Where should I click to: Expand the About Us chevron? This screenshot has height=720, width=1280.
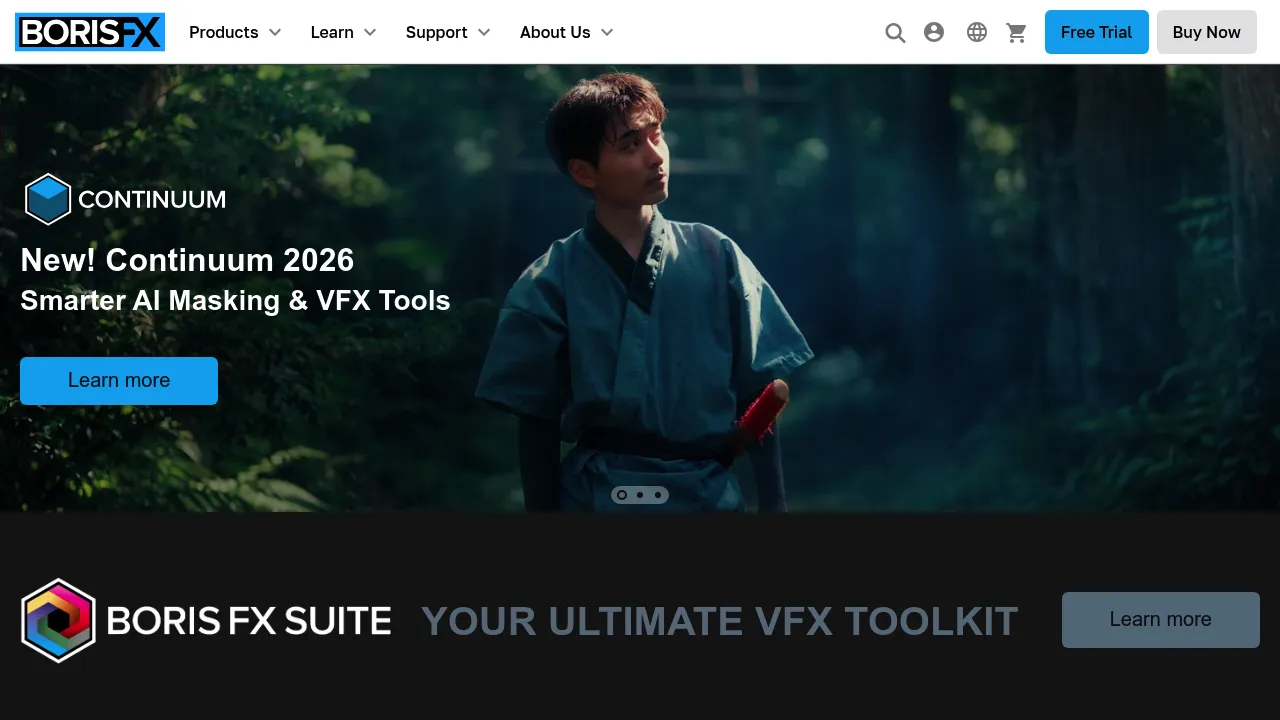pyautogui.click(x=607, y=33)
